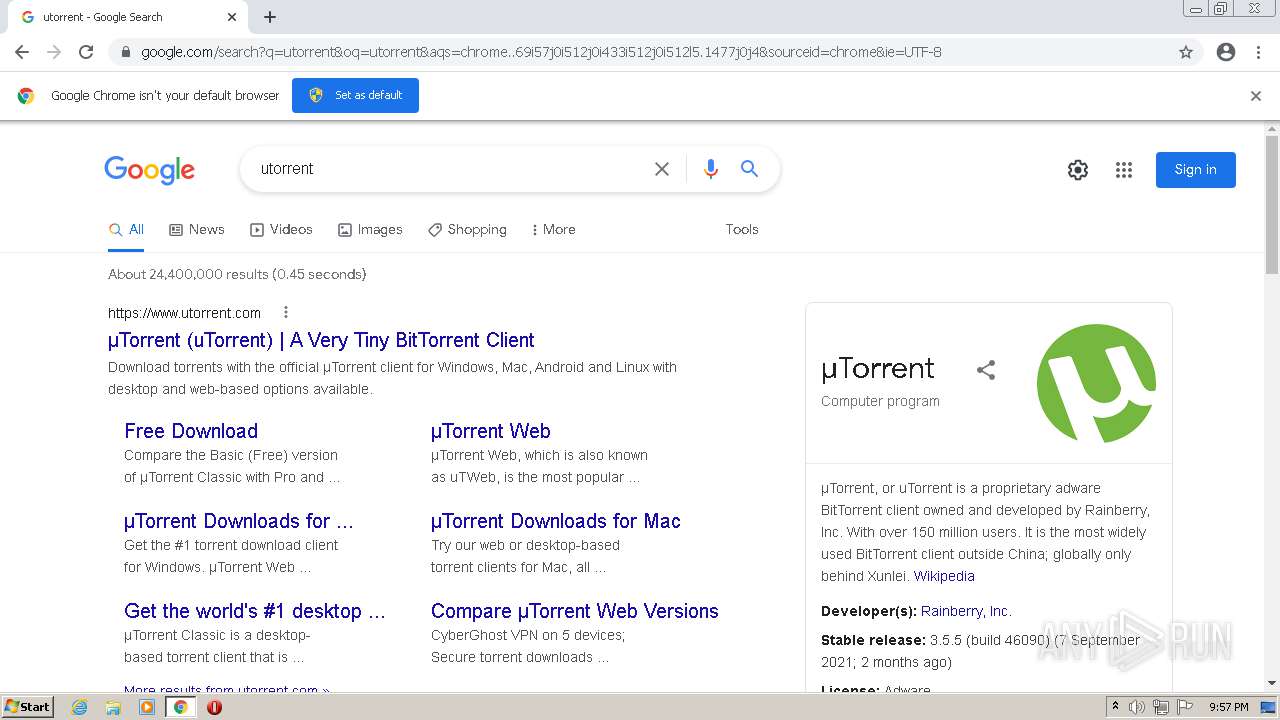
Task: Click the µTorrent knowledge panel title
Action: click(878, 369)
